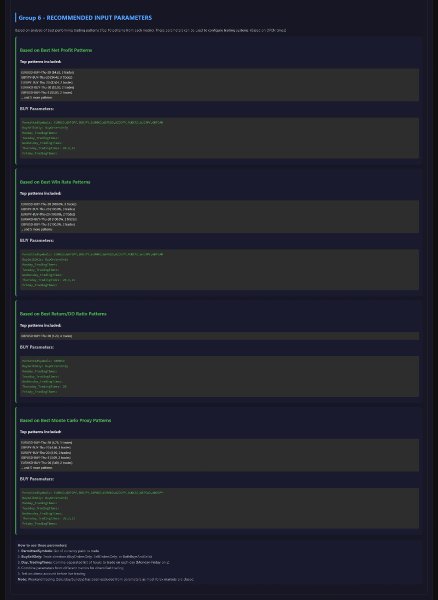Click the Group 6 Recommended Input Parameters heading
Image resolution: width=438 pixels, height=600 pixels.
[x=85, y=18]
